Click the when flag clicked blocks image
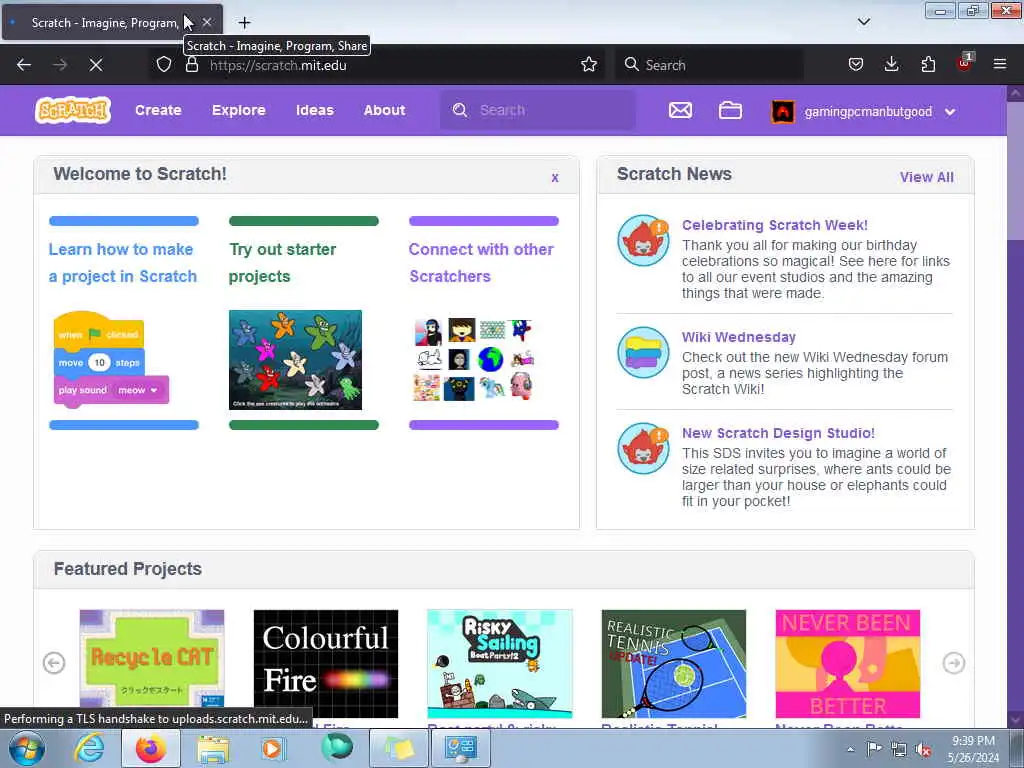Screen dimensions: 1024x768 (111, 359)
